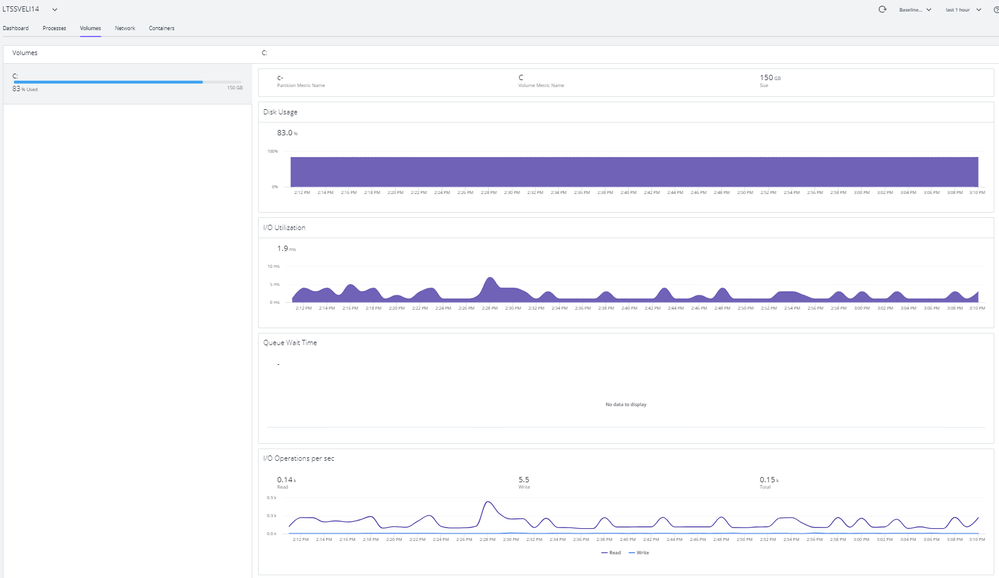
Task: Click the peak in the I/O Utilization chart
Action: pos(490,281)
